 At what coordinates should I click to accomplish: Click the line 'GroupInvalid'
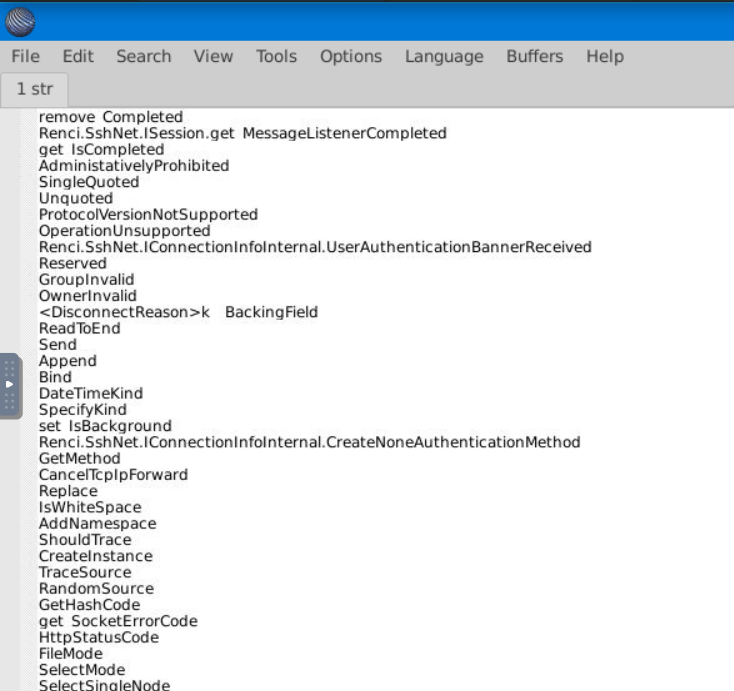87,279
